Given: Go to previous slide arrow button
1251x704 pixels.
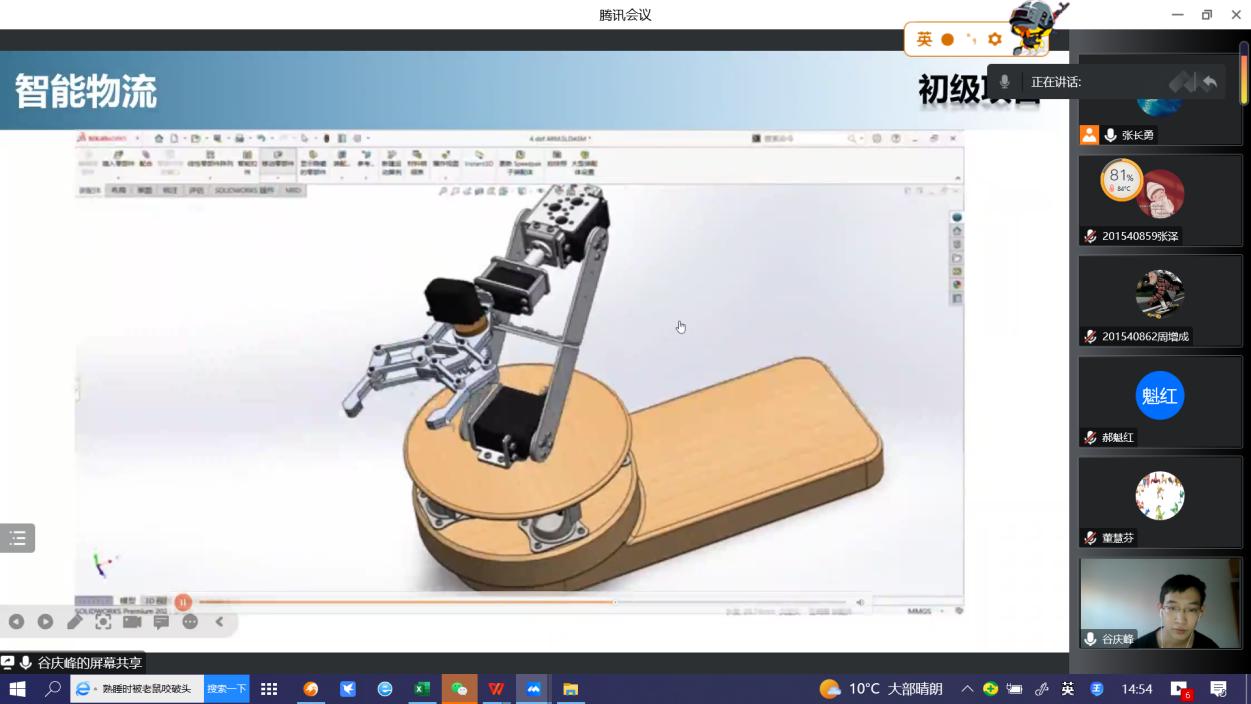Looking at the screenshot, I should (x=16, y=622).
